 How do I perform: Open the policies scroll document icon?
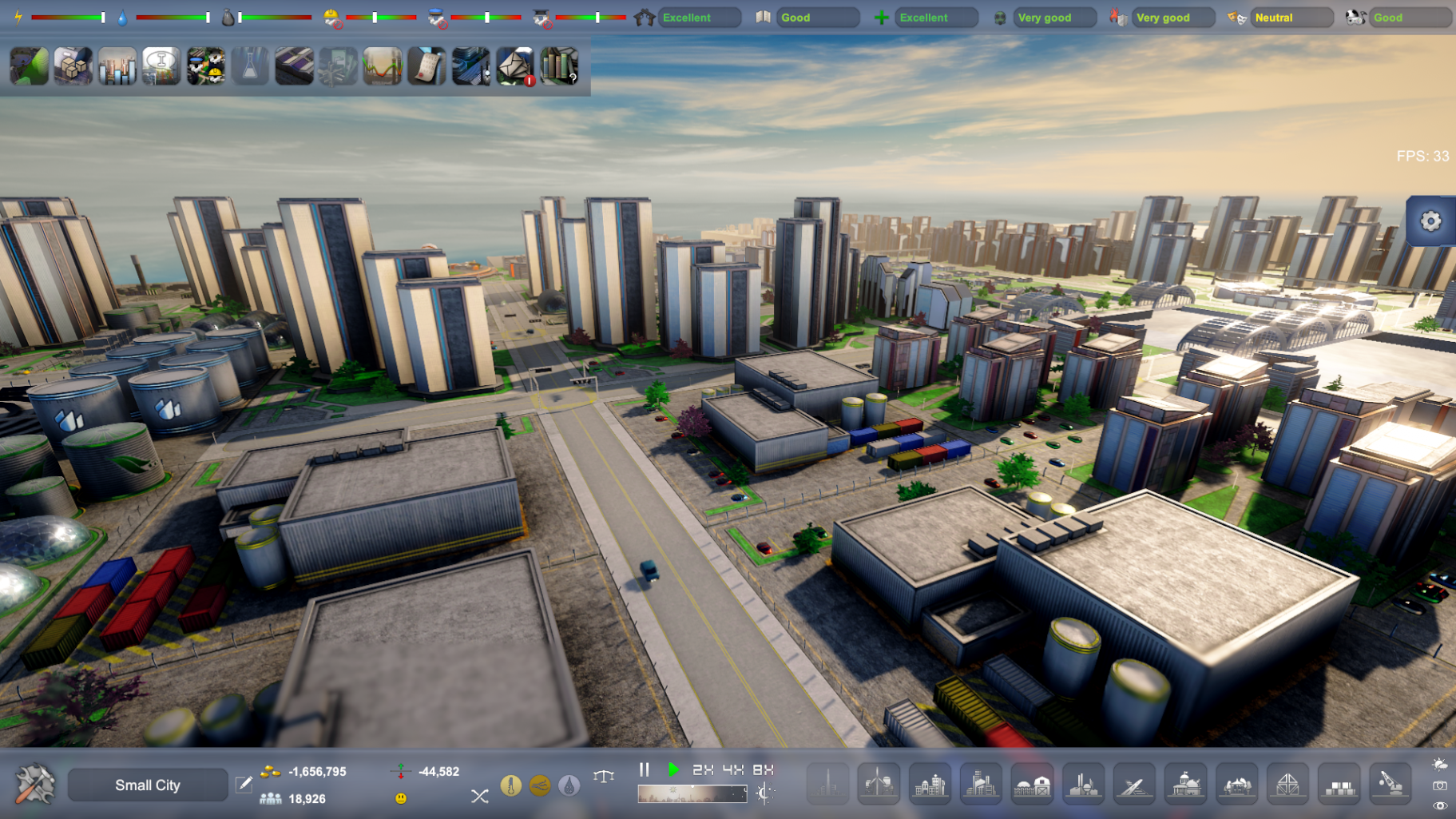426,66
